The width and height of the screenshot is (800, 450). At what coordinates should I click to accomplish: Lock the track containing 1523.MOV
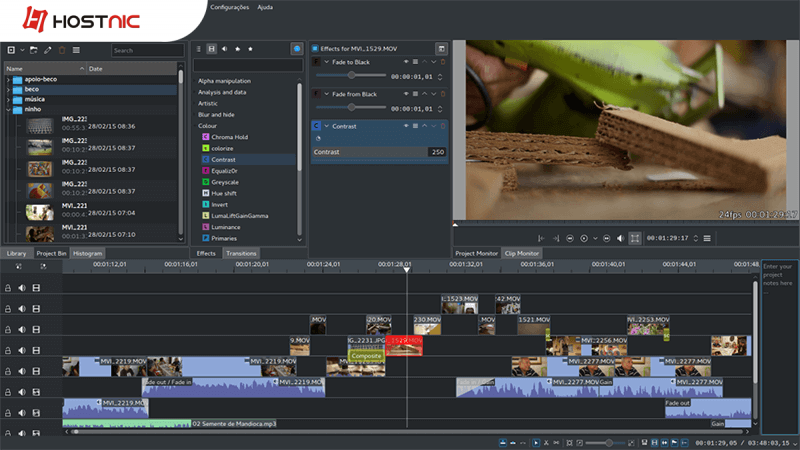8,309
